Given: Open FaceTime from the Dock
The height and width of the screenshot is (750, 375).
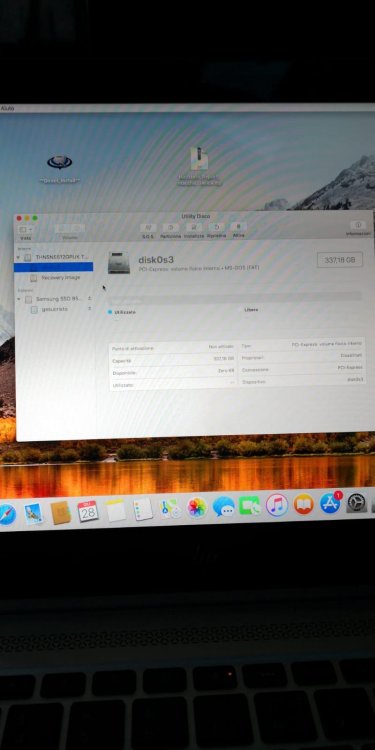Looking at the screenshot, I should [249, 505].
